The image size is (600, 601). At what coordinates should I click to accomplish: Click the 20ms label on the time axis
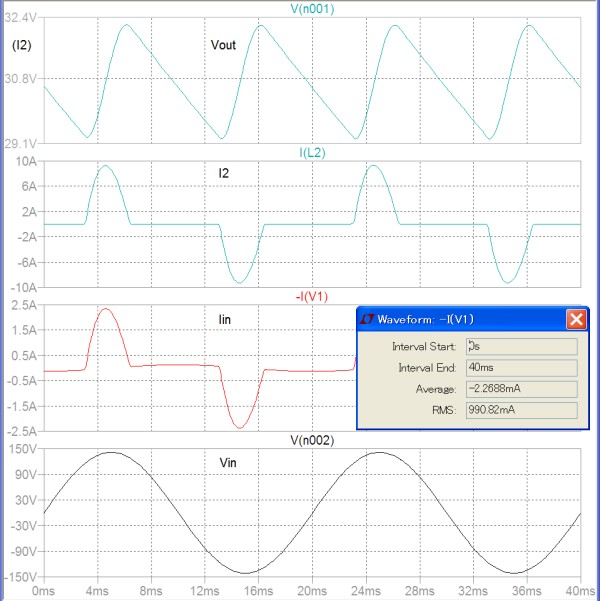point(311,590)
